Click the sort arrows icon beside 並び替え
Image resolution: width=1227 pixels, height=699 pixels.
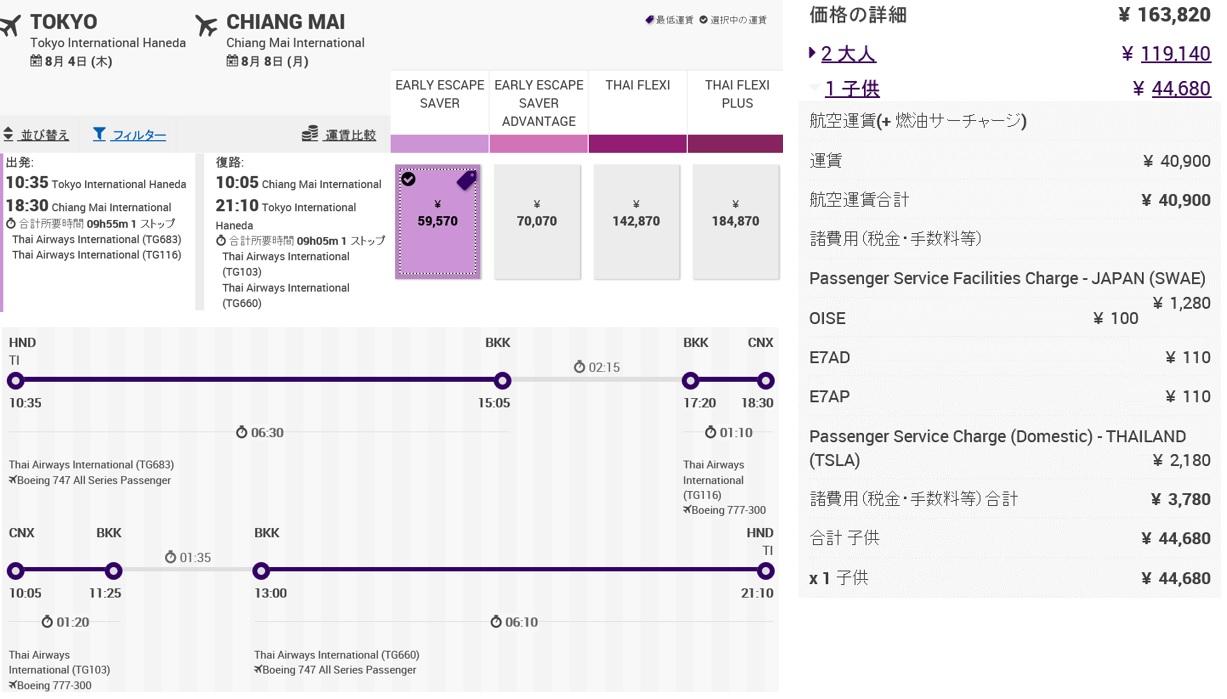(x=9, y=135)
